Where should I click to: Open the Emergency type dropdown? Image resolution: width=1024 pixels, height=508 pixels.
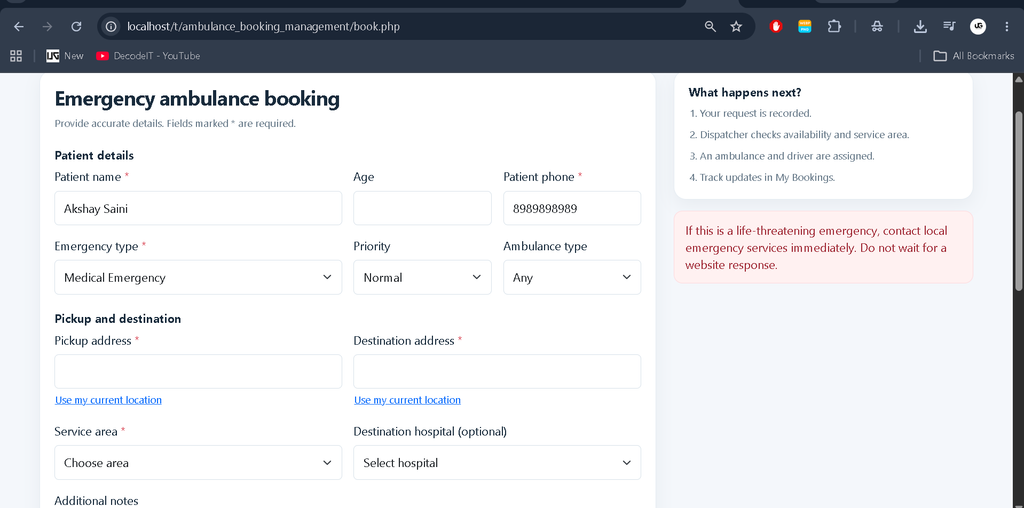198,278
